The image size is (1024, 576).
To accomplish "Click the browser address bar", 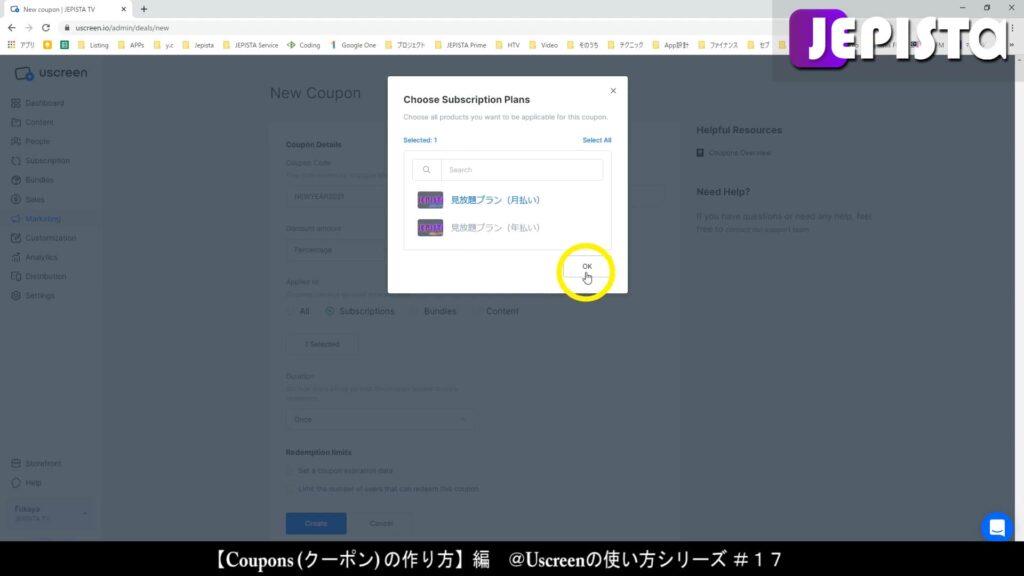I will point(418,27).
